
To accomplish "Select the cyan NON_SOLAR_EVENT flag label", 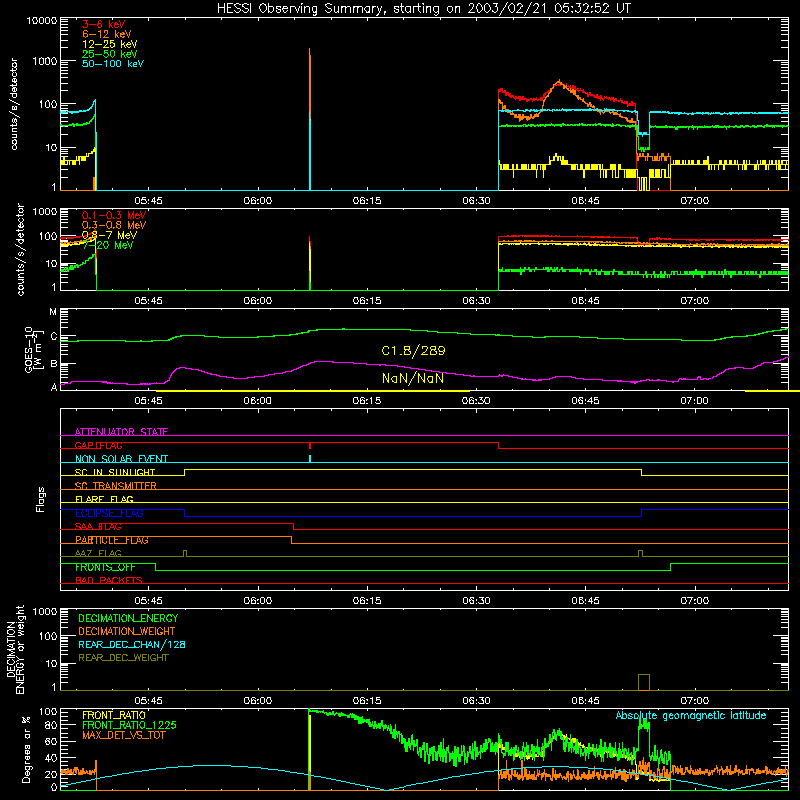I will [x=121, y=459].
